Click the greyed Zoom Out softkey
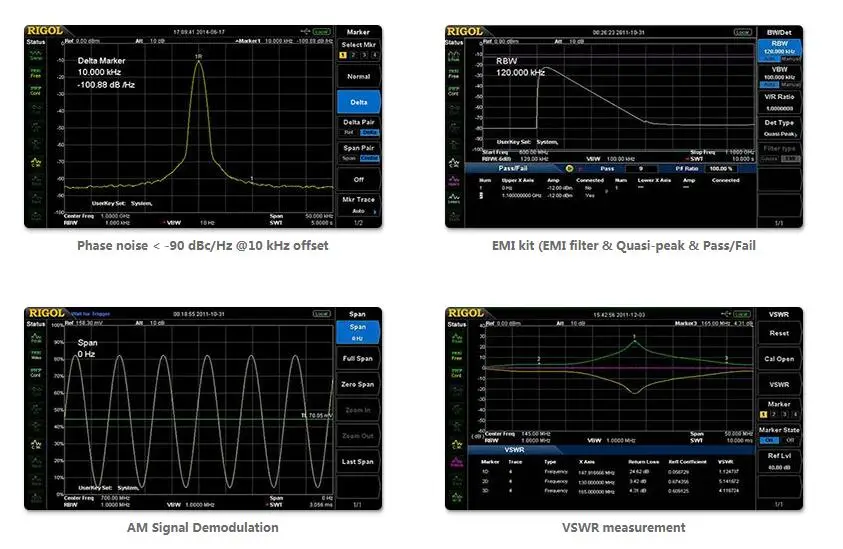This screenshot has width=843, height=549. (358, 436)
